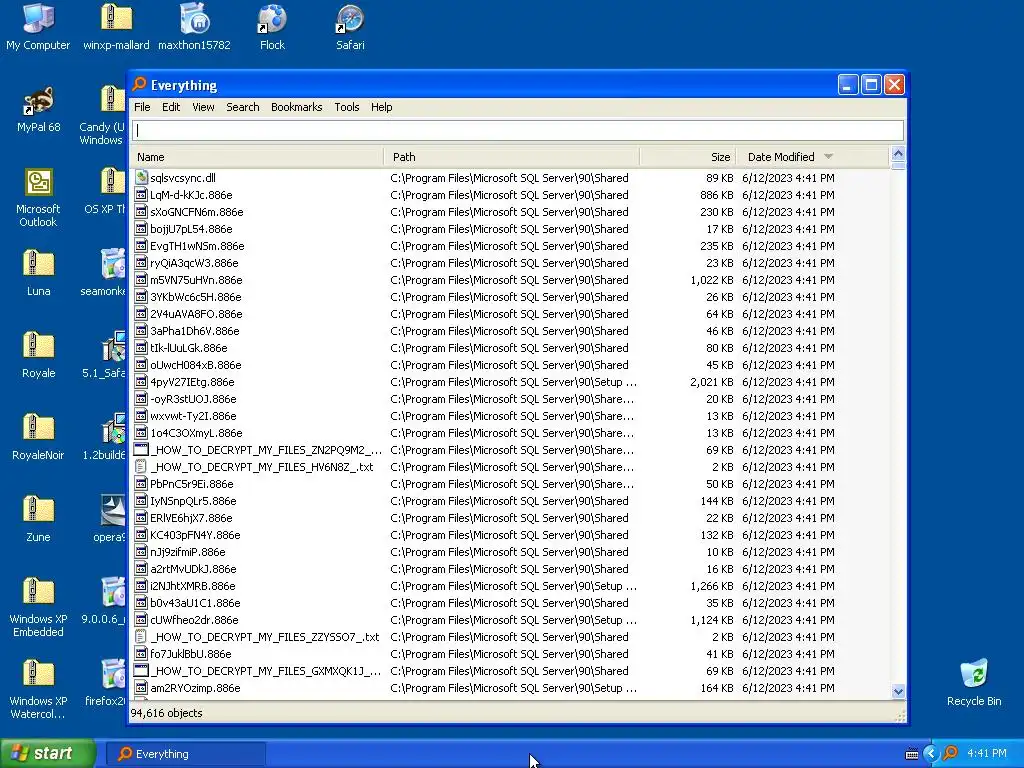Click the scrollbar up arrow
Image resolution: width=1024 pixels, height=768 pixels.
pyautogui.click(x=898, y=154)
